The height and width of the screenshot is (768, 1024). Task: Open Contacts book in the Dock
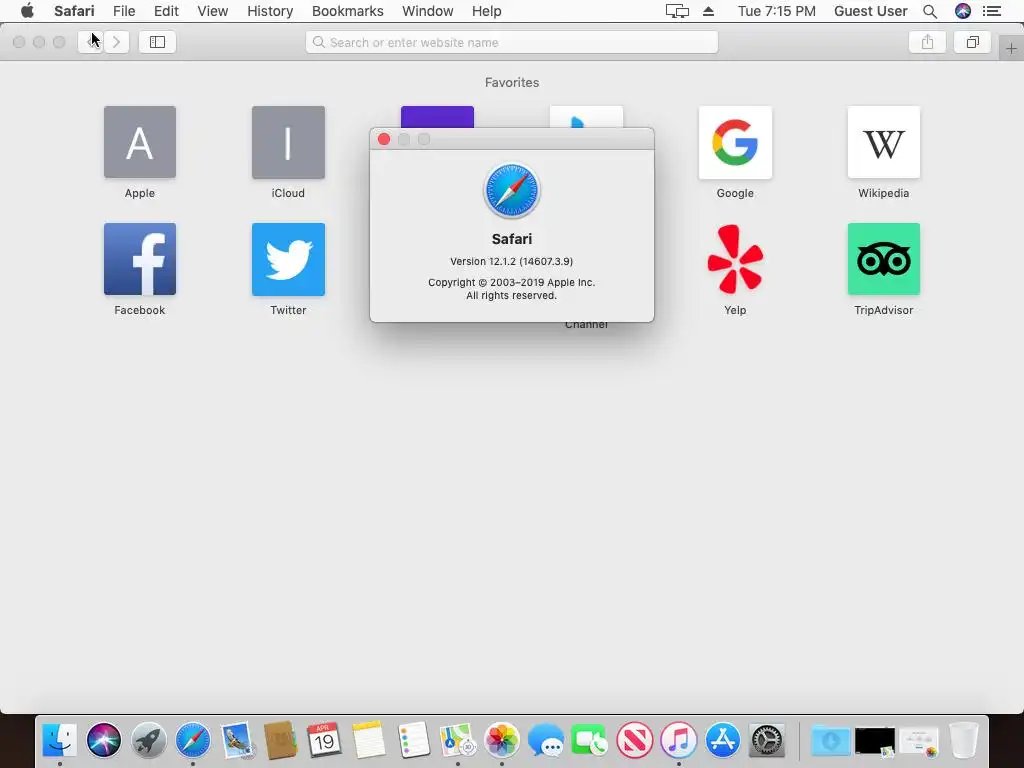(x=281, y=740)
